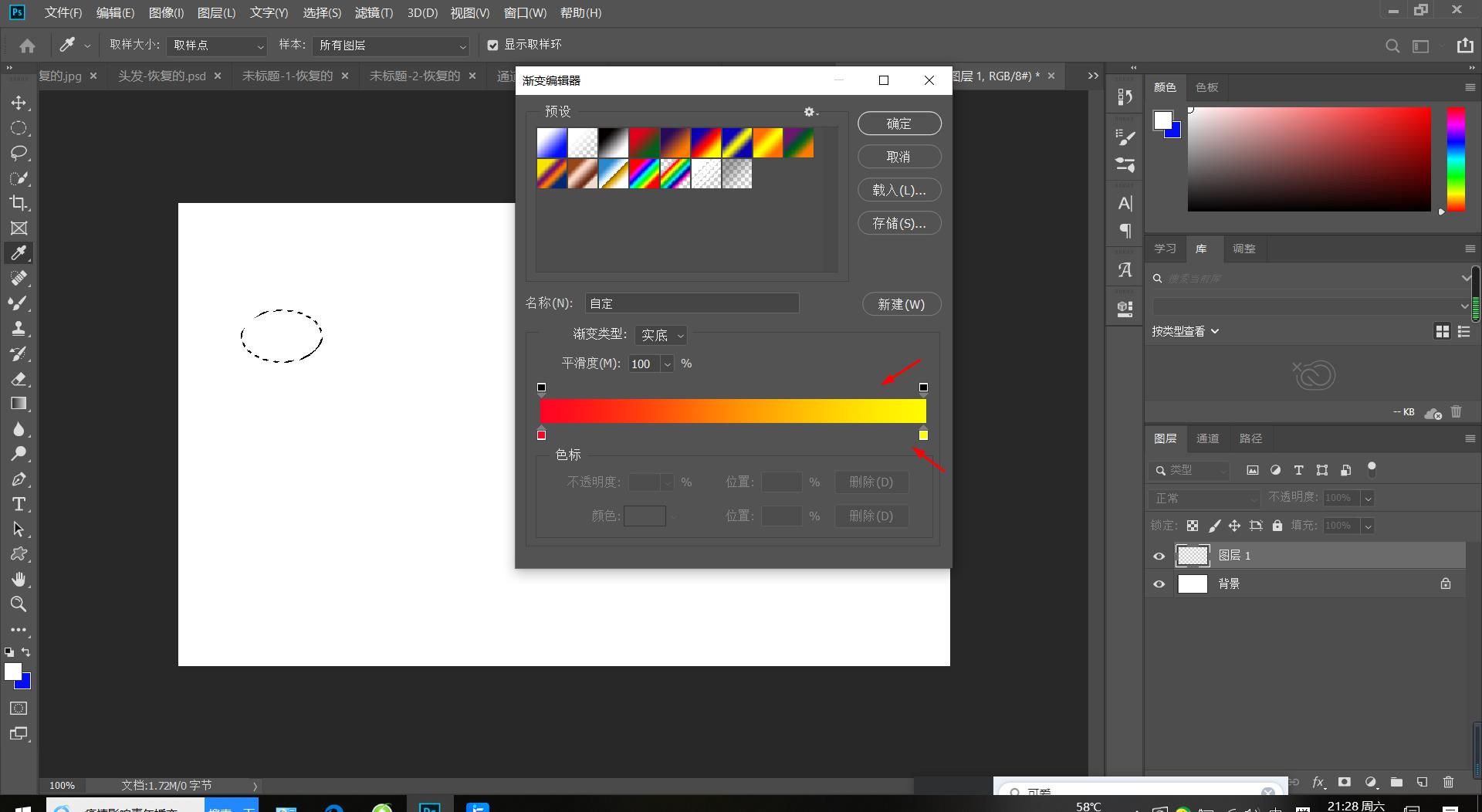This screenshot has height=812, width=1482.
Task: Select the Zoom tool
Action: pyautogui.click(x=19, y=604)
